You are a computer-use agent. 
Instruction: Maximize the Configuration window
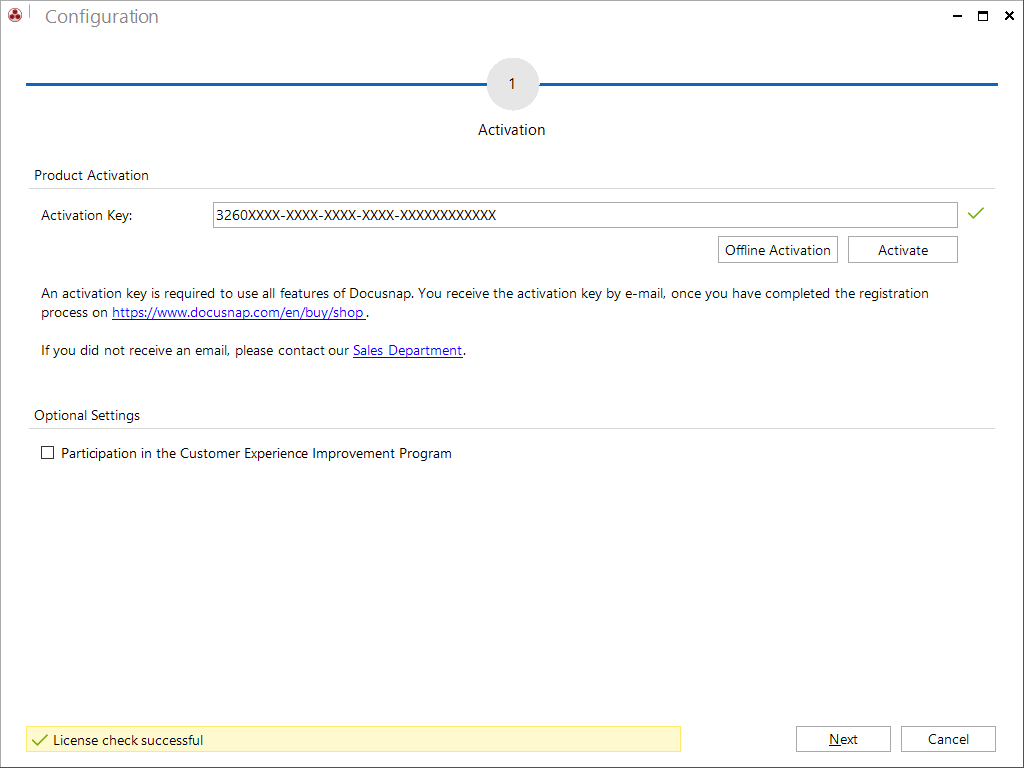(x=983, y=16)
